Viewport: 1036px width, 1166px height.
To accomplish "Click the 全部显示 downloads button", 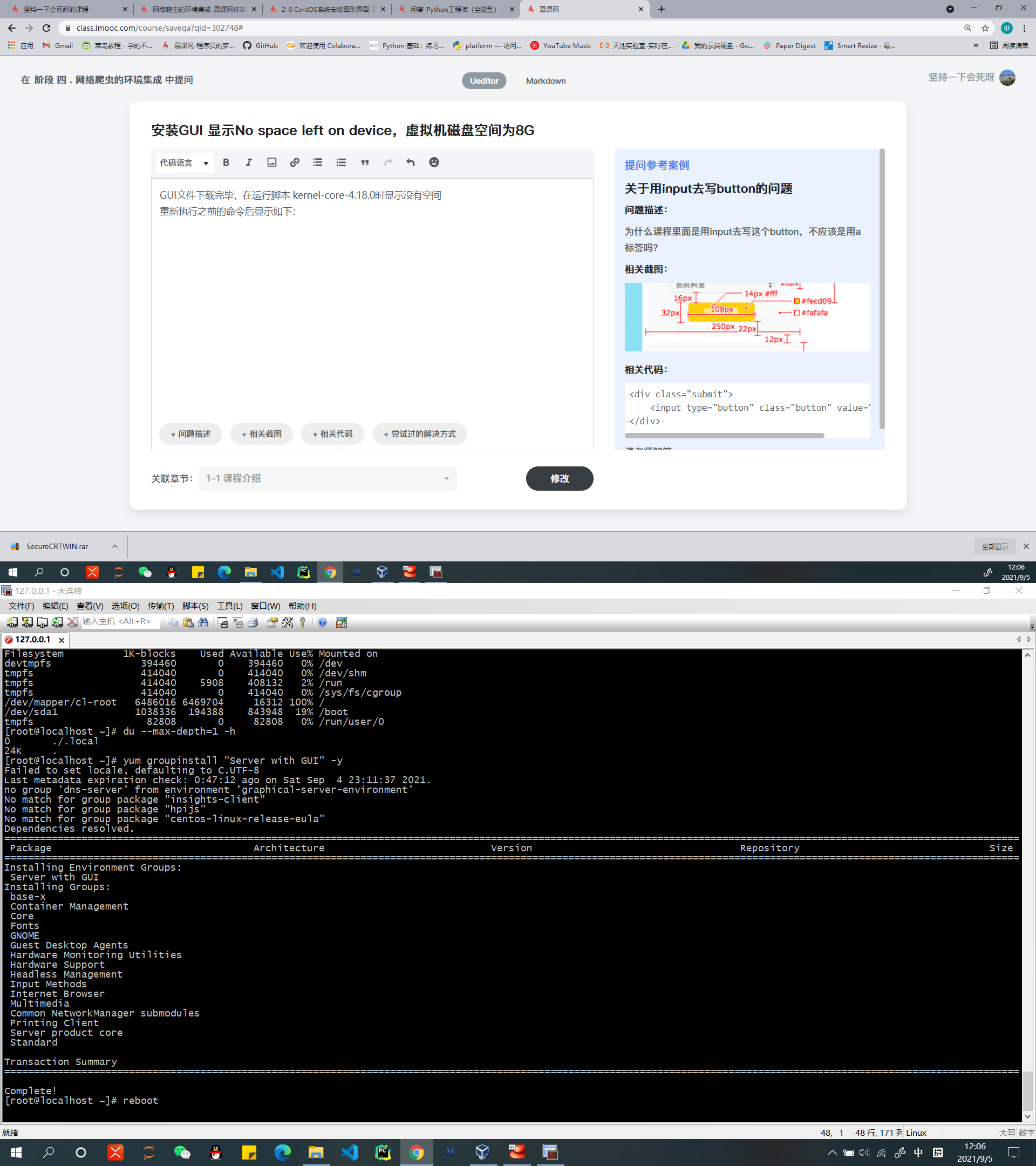I will (x=994, y=546).
